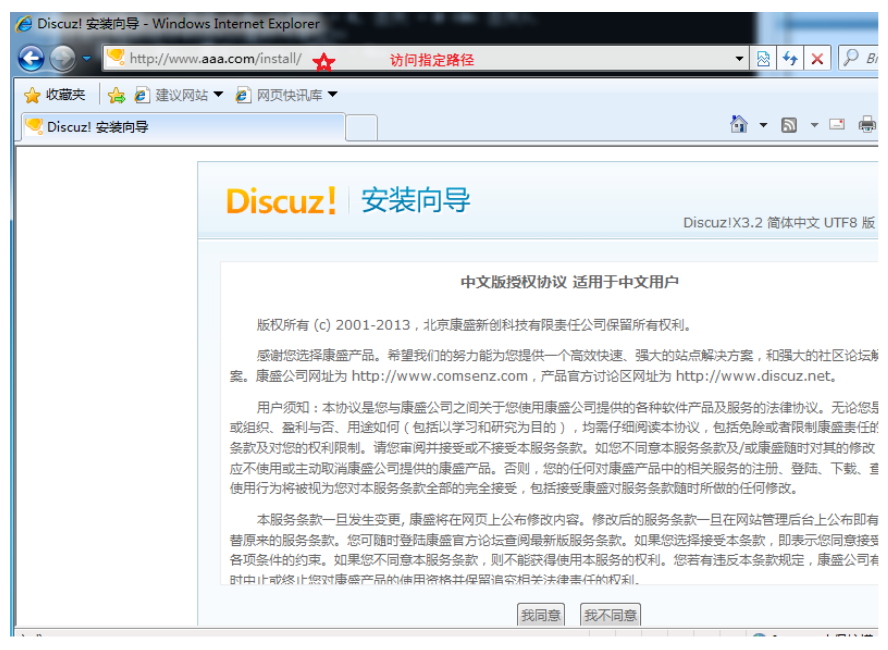
Task: Click the Add to Favorites Bar star icon
Action: point(117,95)
